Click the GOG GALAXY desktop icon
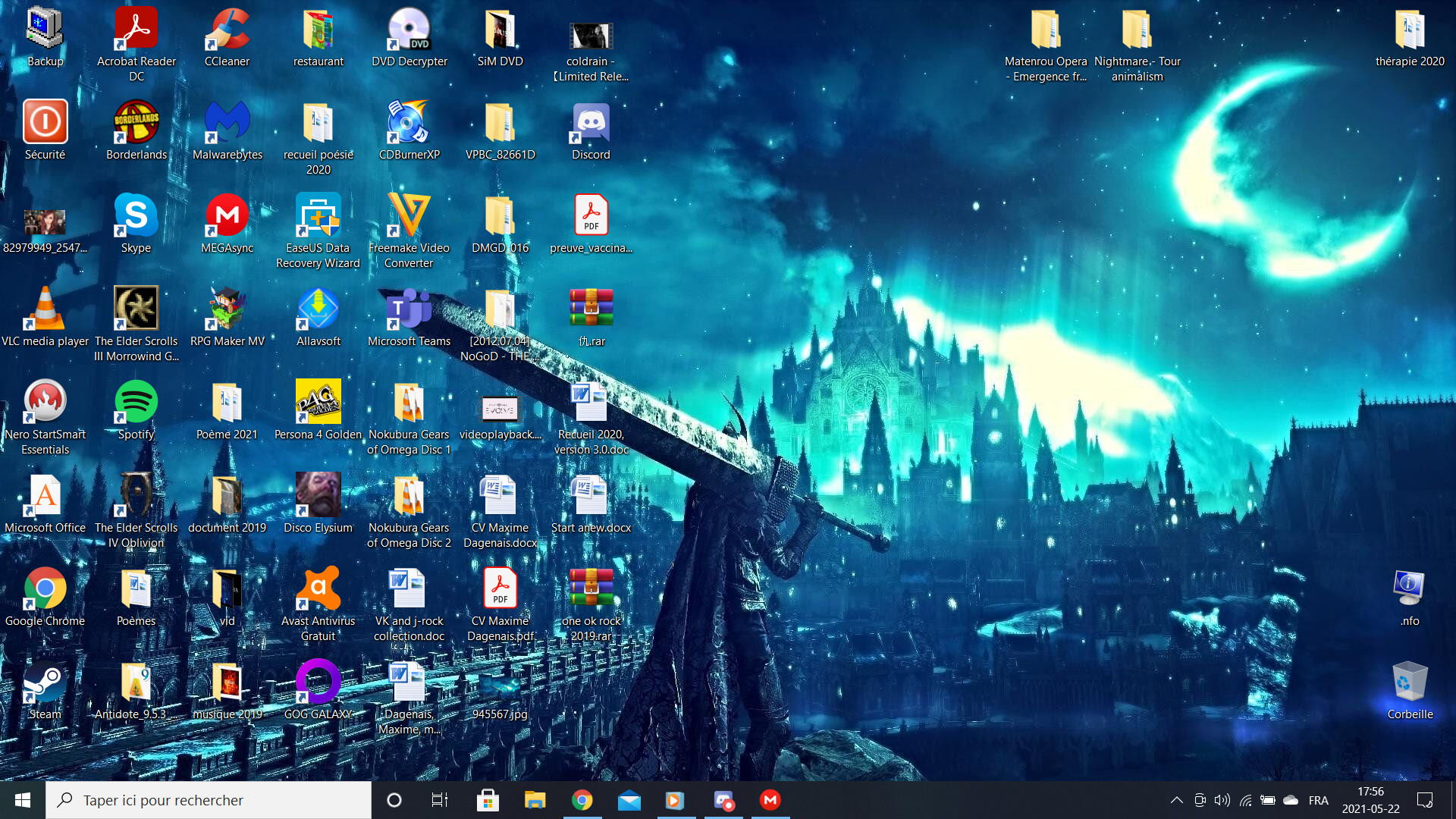Image resolution: width=1456 pixels, height=819 pixels. [x=318, y=689]
